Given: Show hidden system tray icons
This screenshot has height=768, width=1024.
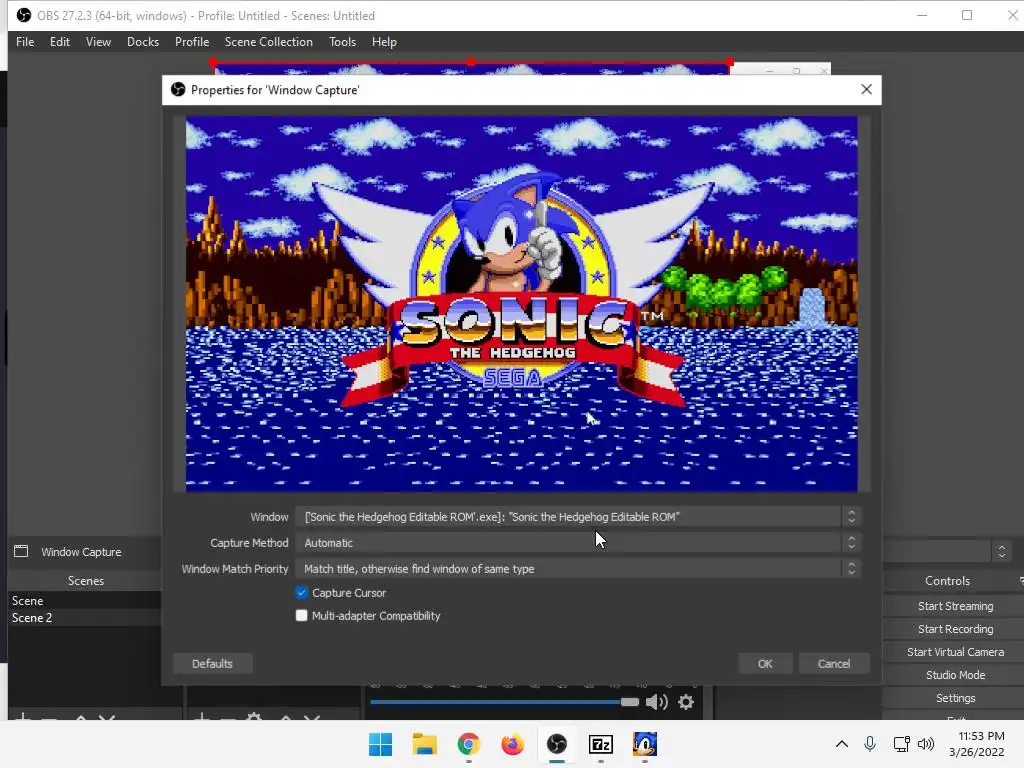Looking at the screenshot, I should point(842,744).
